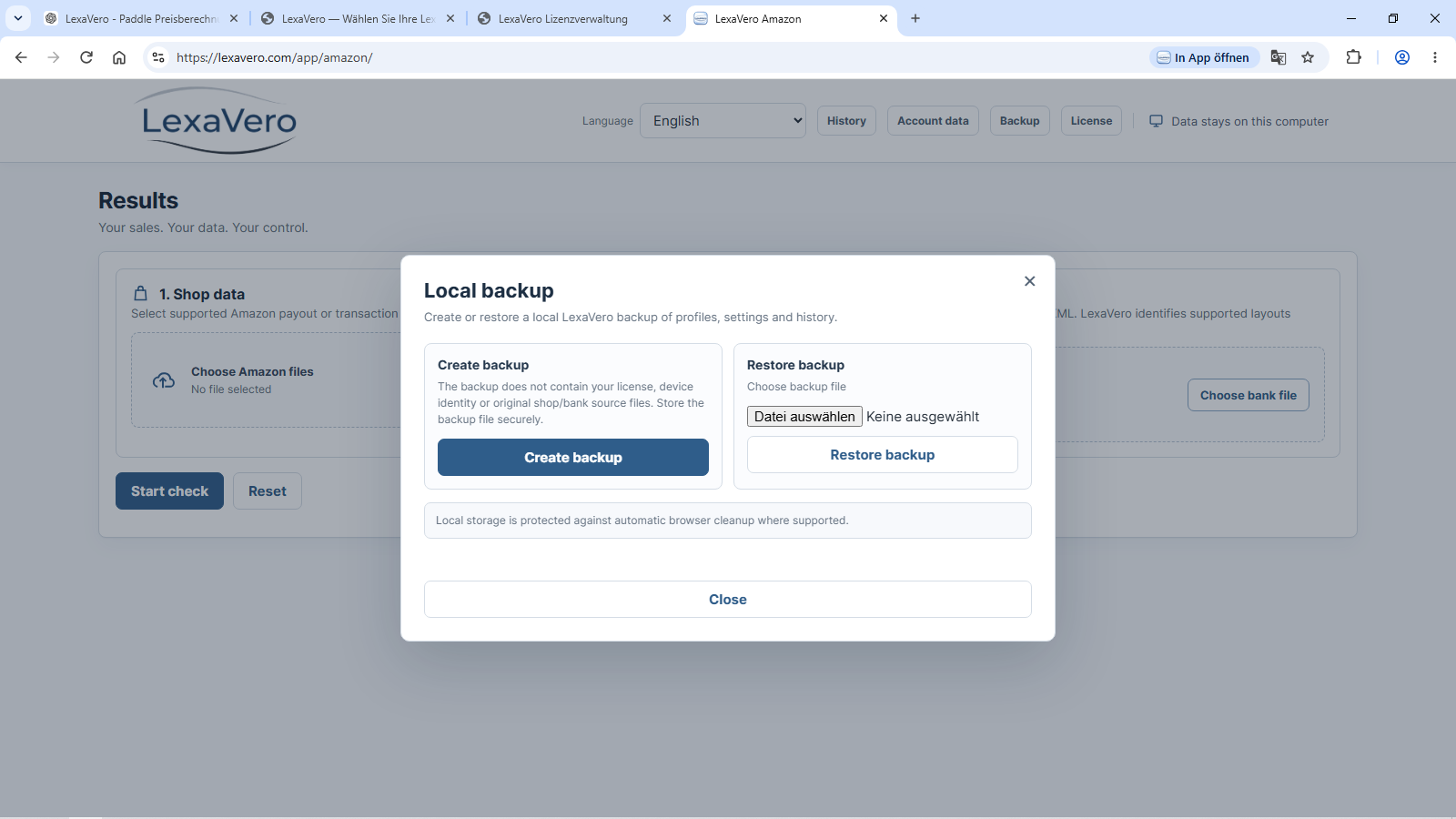Close the LexaVero Lizenzverwaltung browser tab
Screen dimensions: 1456x819
[667, 18]
